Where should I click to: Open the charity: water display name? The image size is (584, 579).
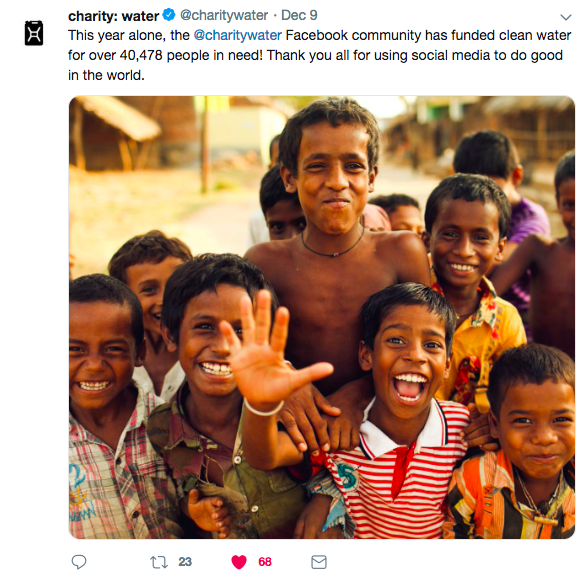click(114, 16)
